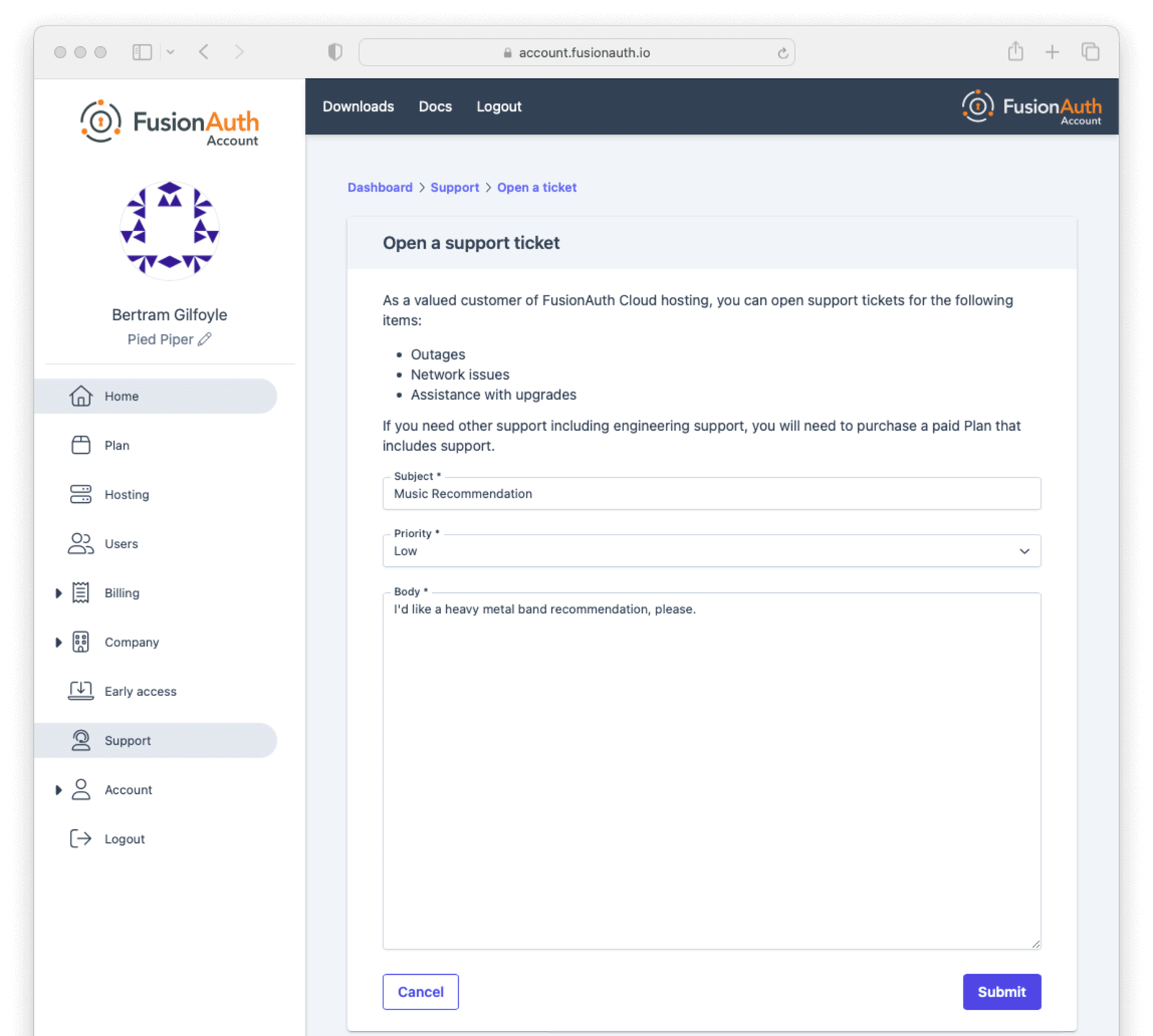Click the Early access download icon
Viewport: 1153px width, 1036px height.
click(81, 691)
